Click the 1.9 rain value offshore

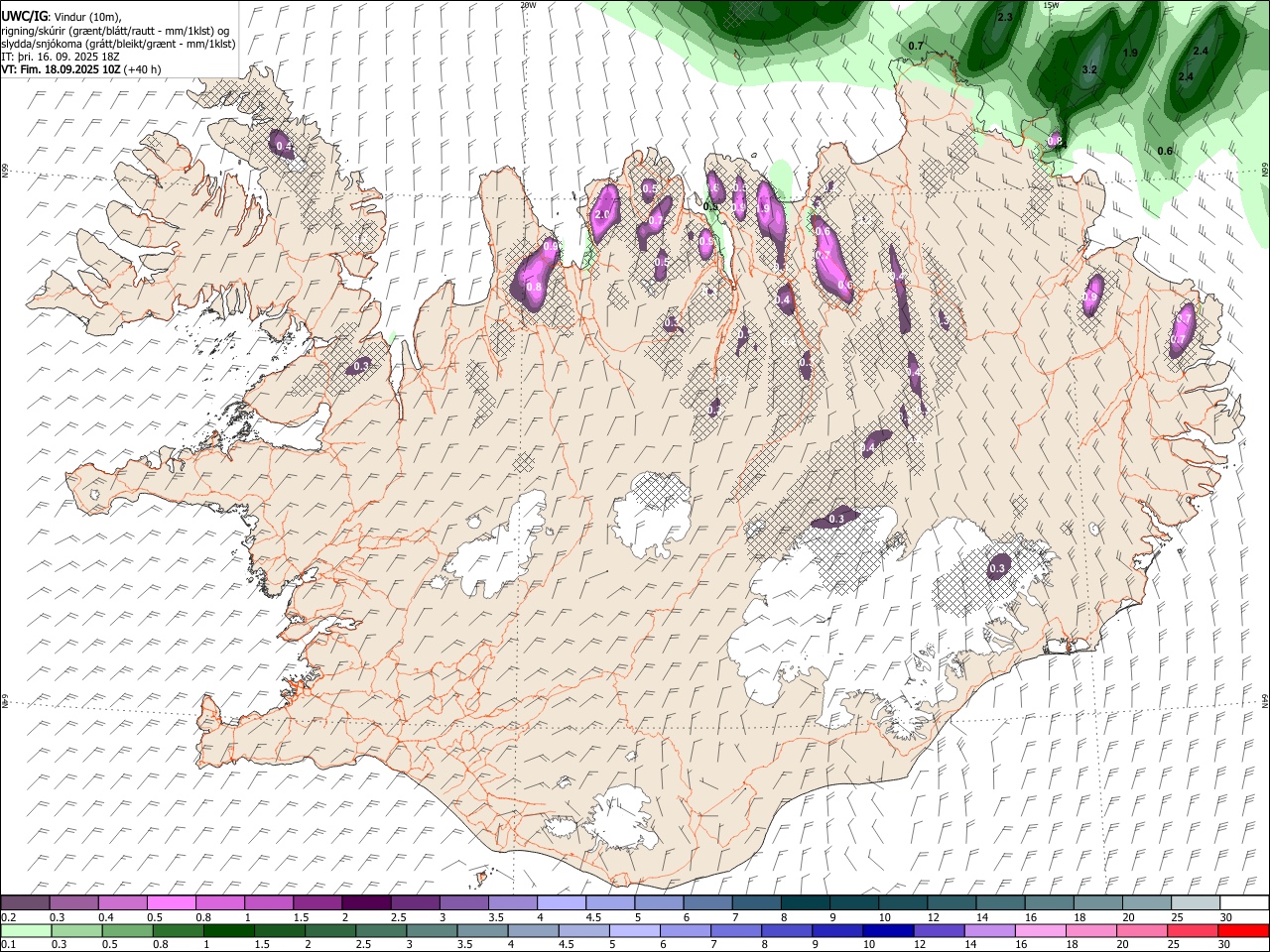[x=1130, y=53]
